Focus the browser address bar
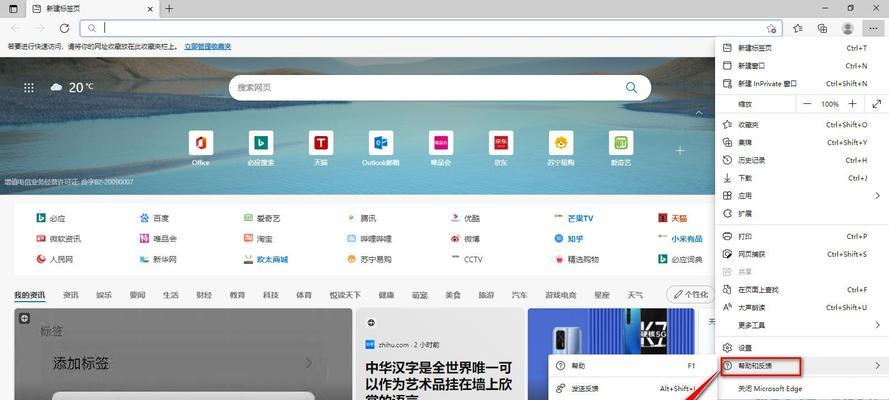Viewport: 889px width, 400px height. (x=431, y=28)
